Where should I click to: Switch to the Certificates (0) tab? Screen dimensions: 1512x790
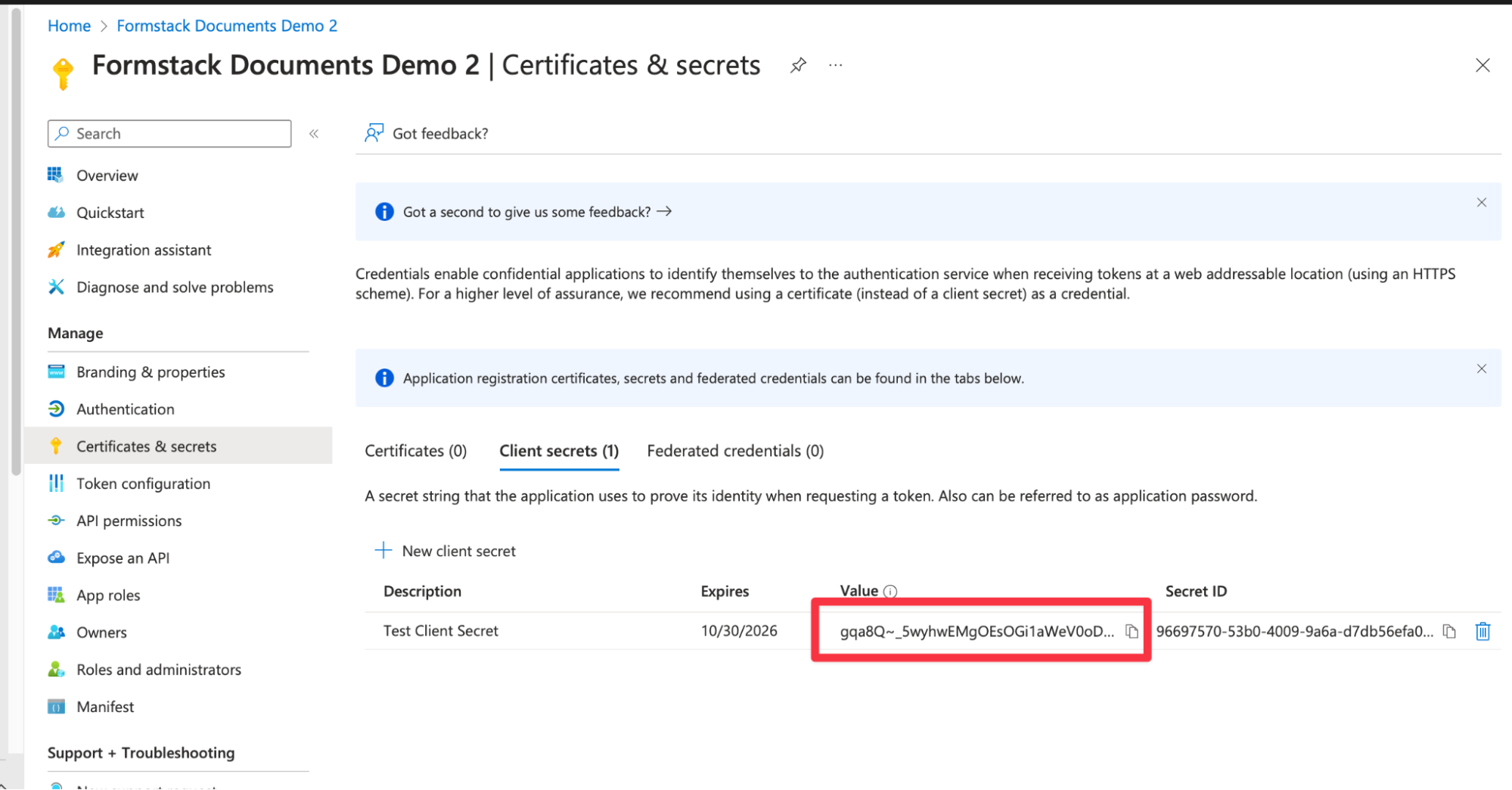click(415, 451)
